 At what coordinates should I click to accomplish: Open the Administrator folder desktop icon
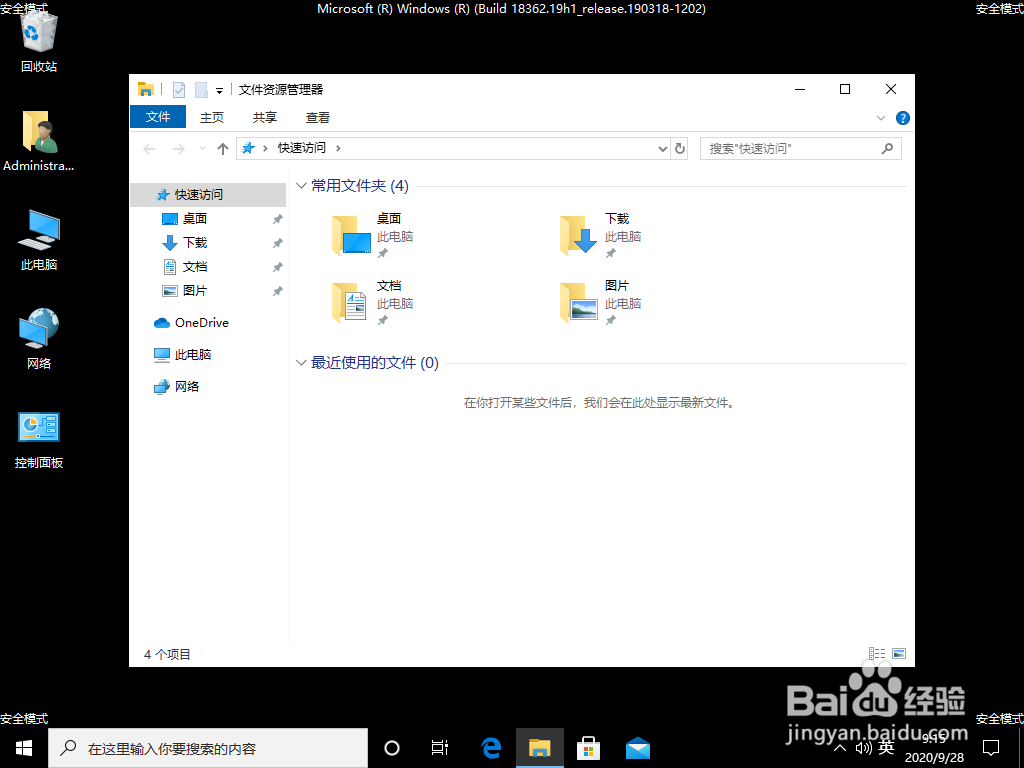pos(39,140)
